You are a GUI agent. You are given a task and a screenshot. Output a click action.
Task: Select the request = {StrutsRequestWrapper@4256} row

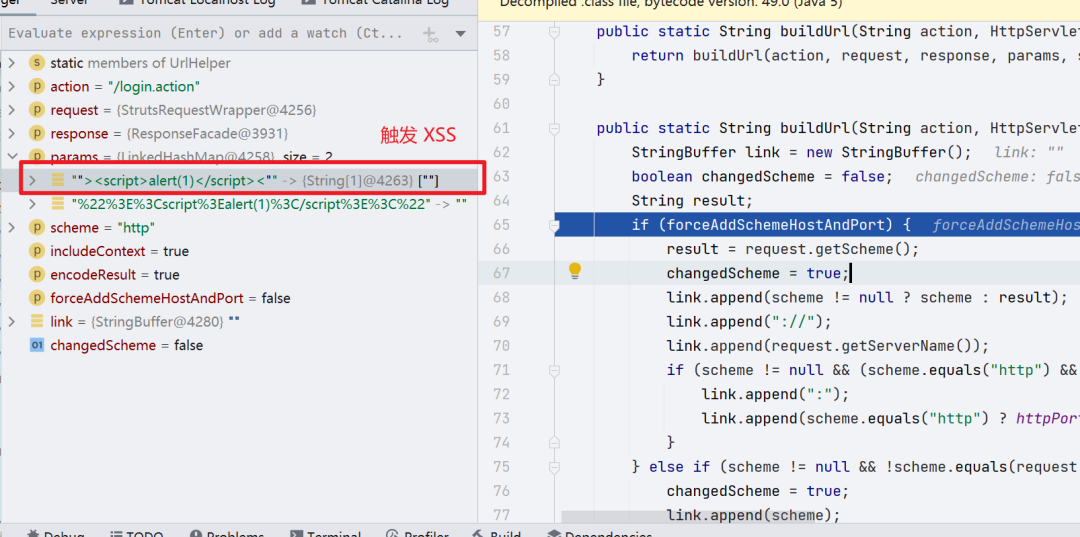coord(239,110)
